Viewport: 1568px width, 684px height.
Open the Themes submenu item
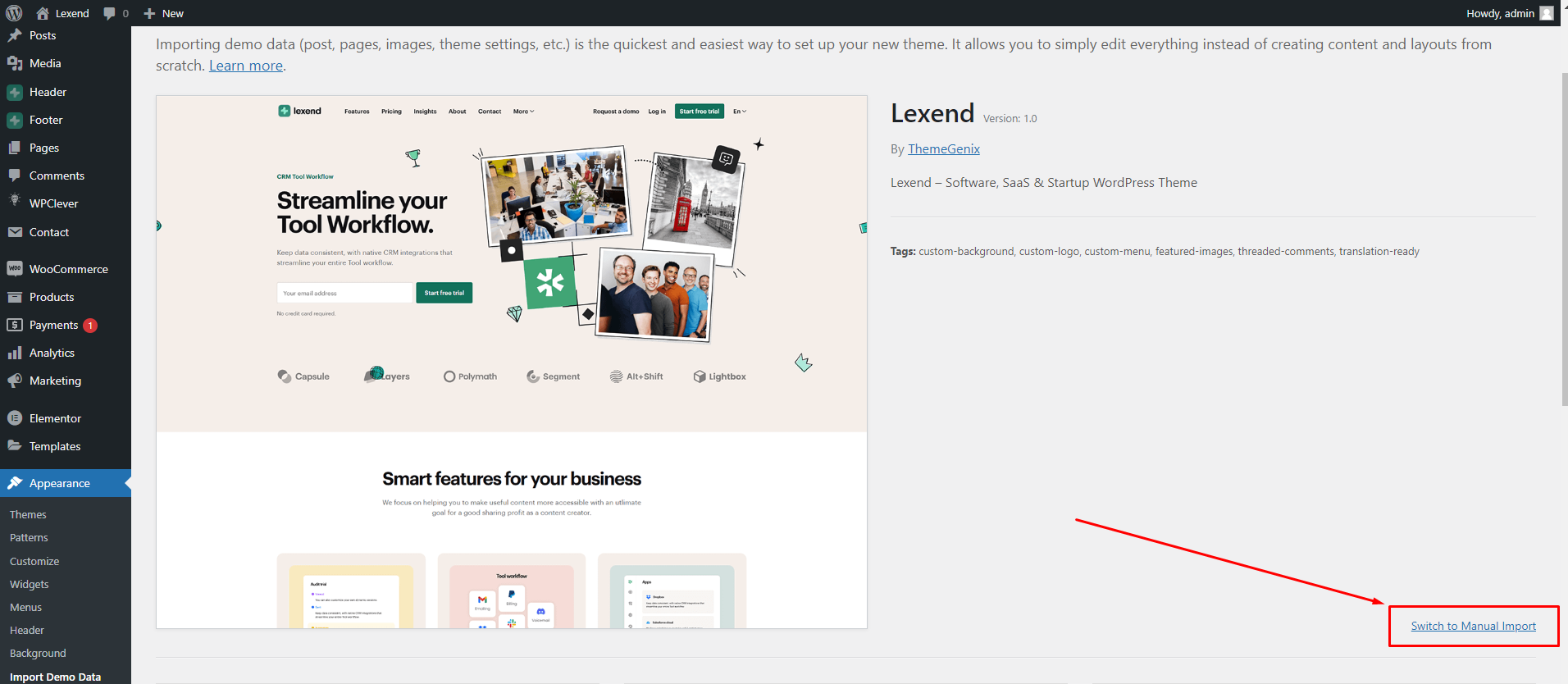coord(28,514)
